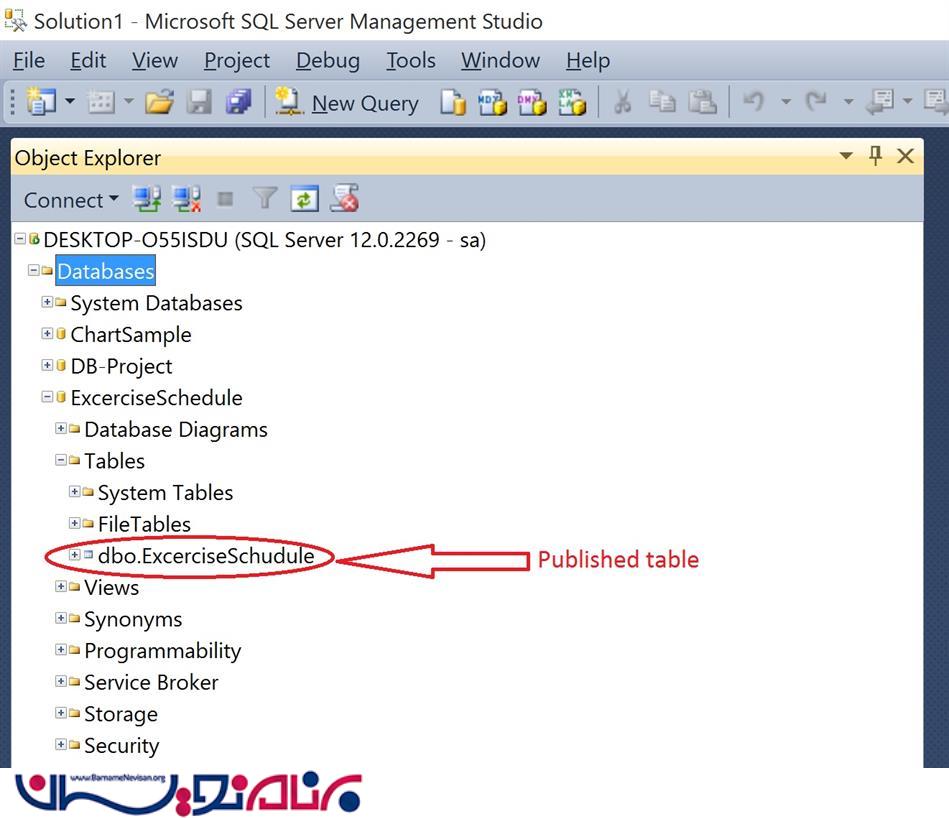Click the Database Engine Query icon
This screenshot has width=949, height=818.
tap(453, 102)
